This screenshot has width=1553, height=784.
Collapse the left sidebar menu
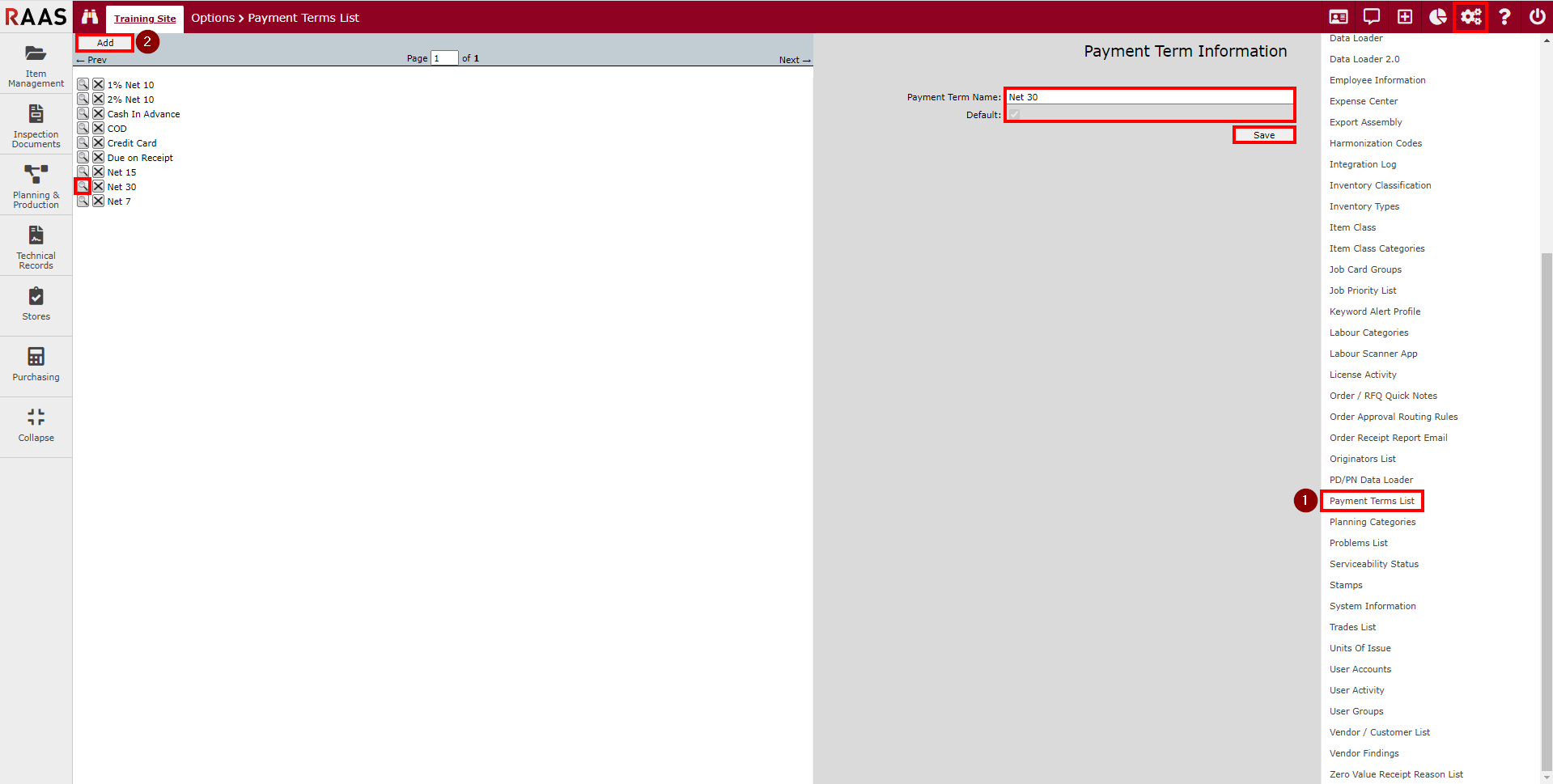36,426
